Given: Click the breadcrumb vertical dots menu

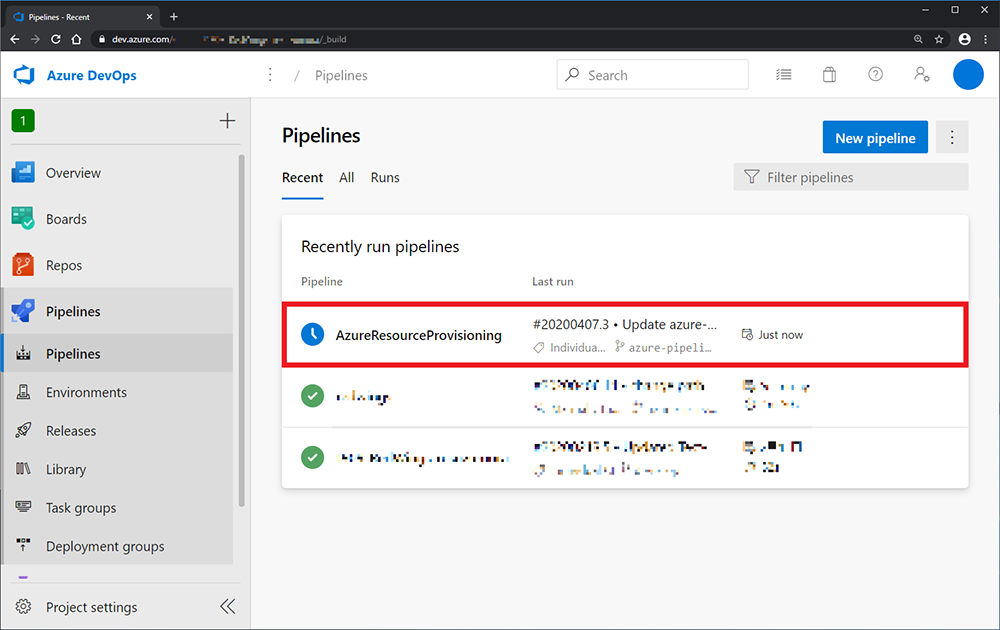Looking at the screenshot, I should click(270, 75).
